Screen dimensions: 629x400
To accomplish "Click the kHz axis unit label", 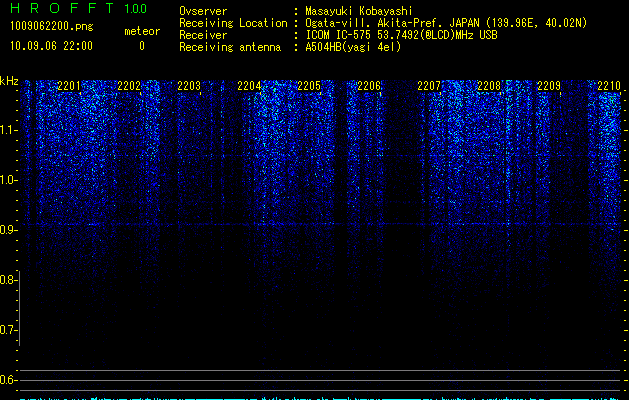I will click(x=9, y=81).
